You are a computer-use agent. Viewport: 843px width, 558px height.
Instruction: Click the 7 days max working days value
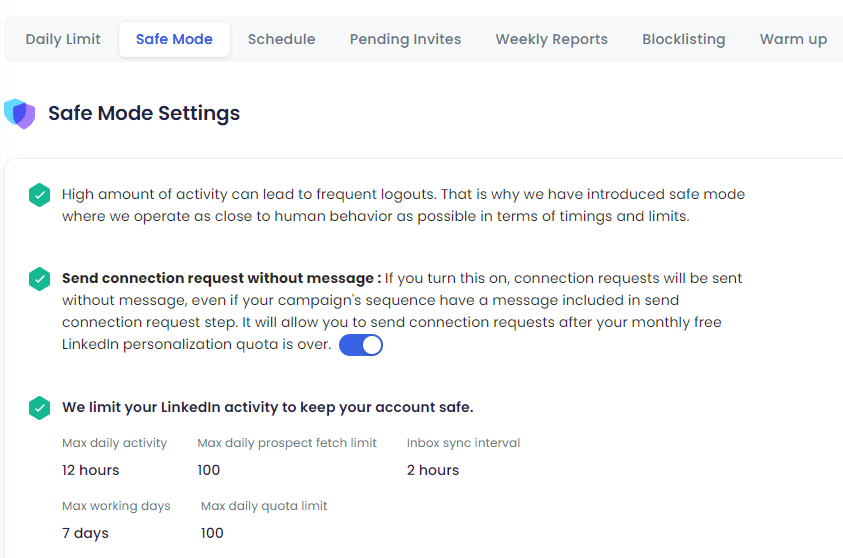pyautogui.click(x=85, y=533)
